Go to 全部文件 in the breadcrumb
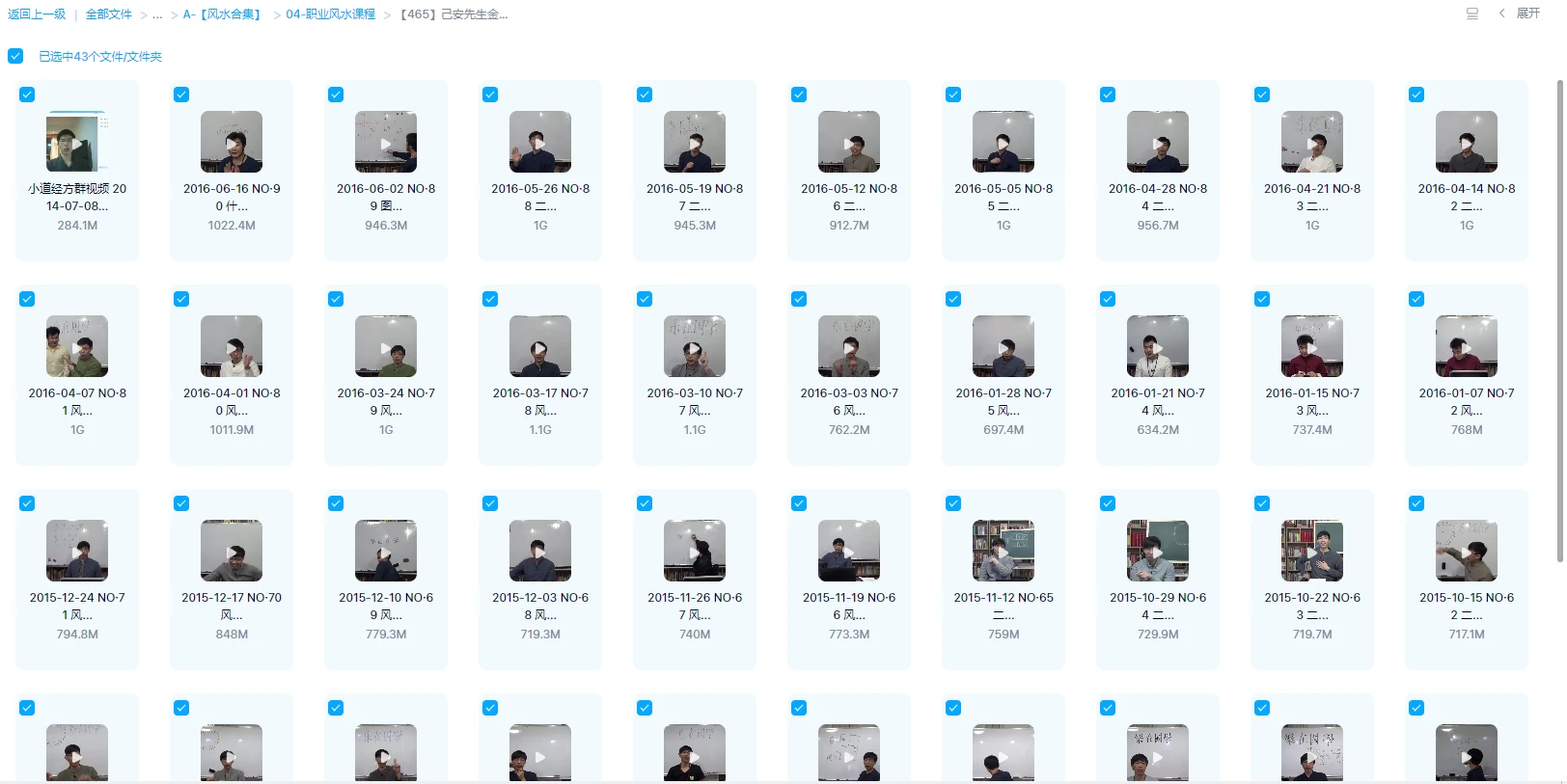Viewport: 1567px width, 784px height. 108,14
